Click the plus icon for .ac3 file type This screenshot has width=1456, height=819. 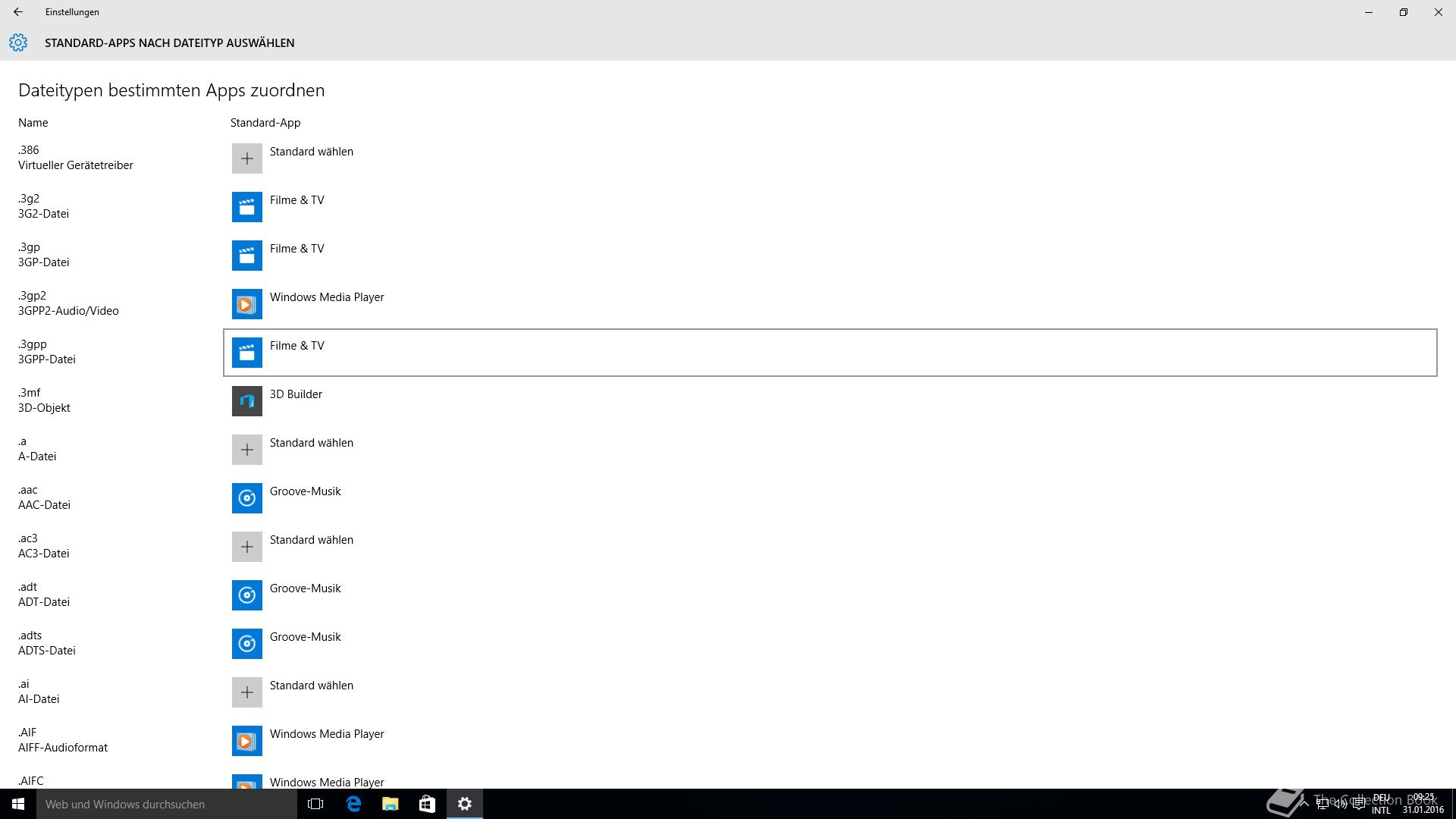click(x=247, y=547)
